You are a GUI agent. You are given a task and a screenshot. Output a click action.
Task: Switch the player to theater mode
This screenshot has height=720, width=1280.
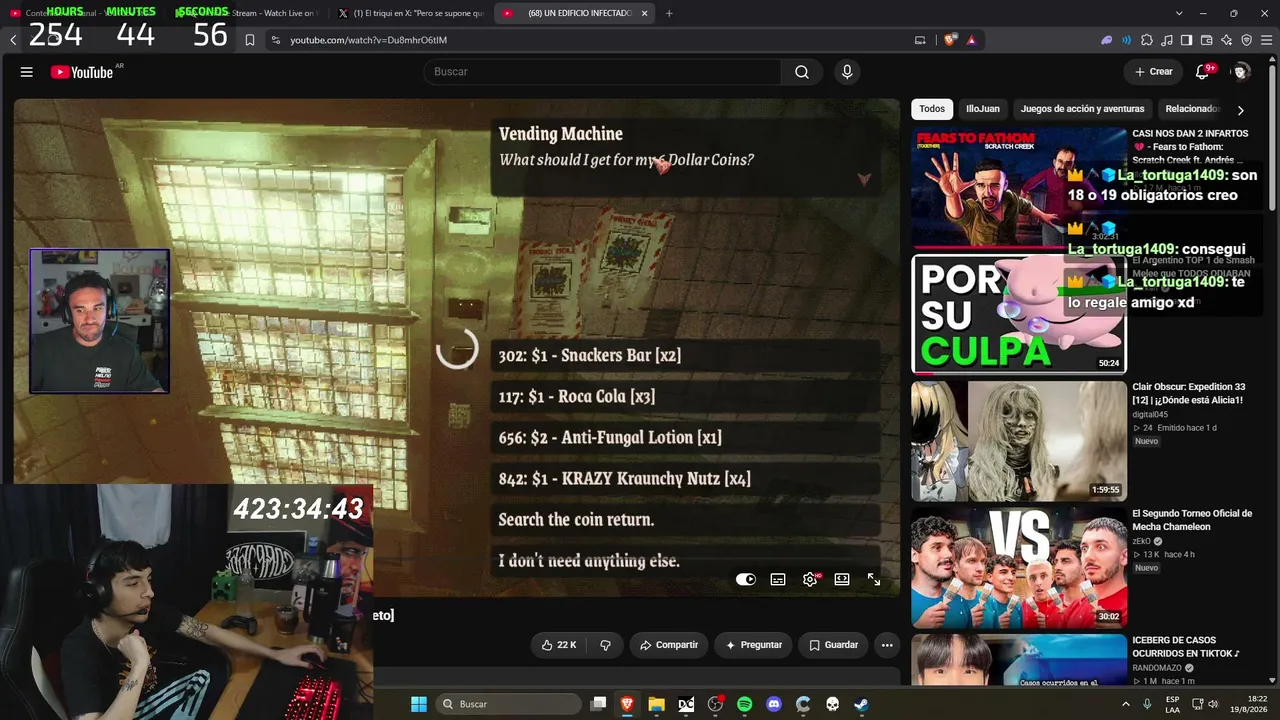842,579
